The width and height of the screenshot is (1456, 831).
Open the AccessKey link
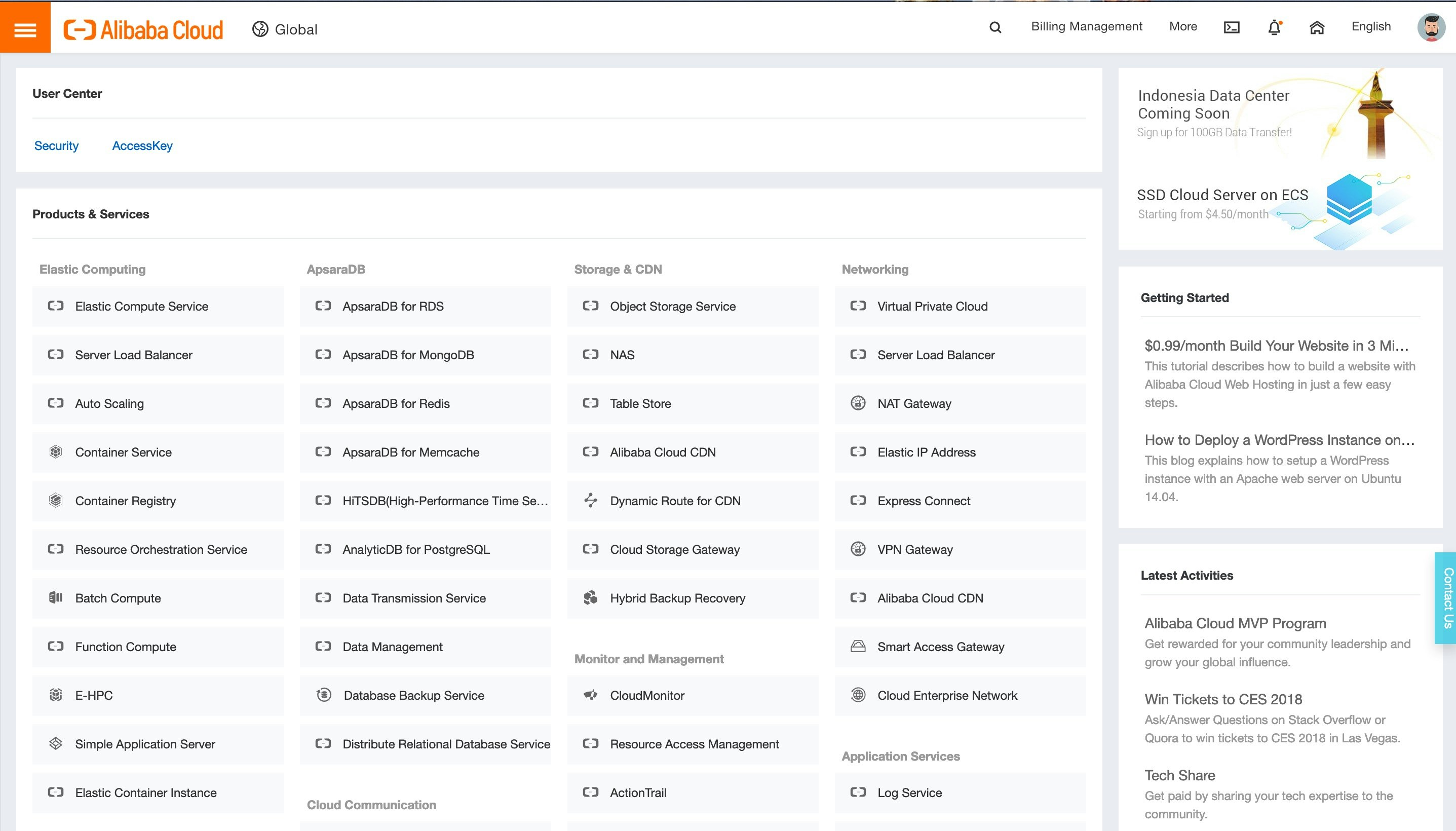point(142,145)
